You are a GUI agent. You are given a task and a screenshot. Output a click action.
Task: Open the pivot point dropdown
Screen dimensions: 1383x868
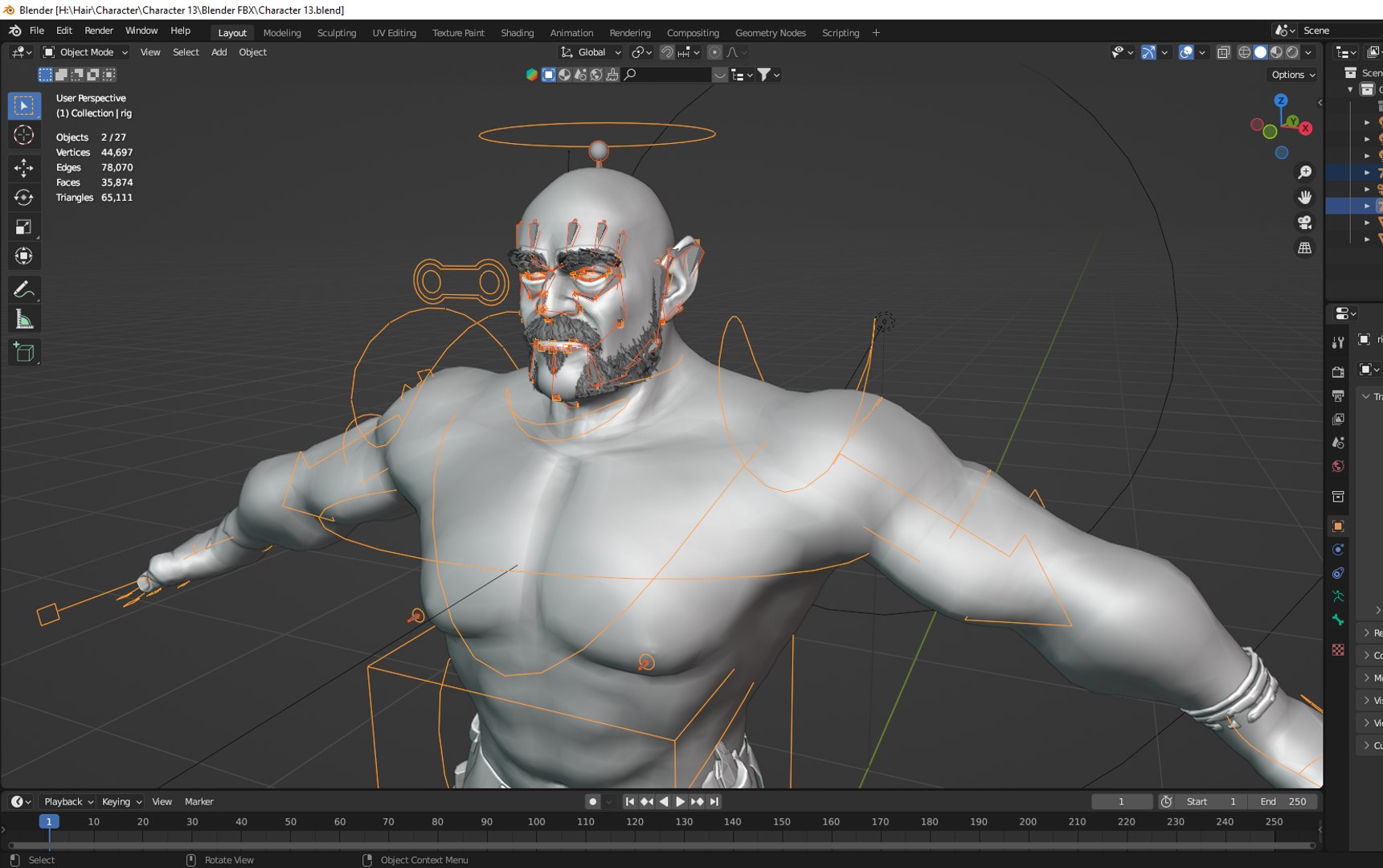(x=641, y=52)
